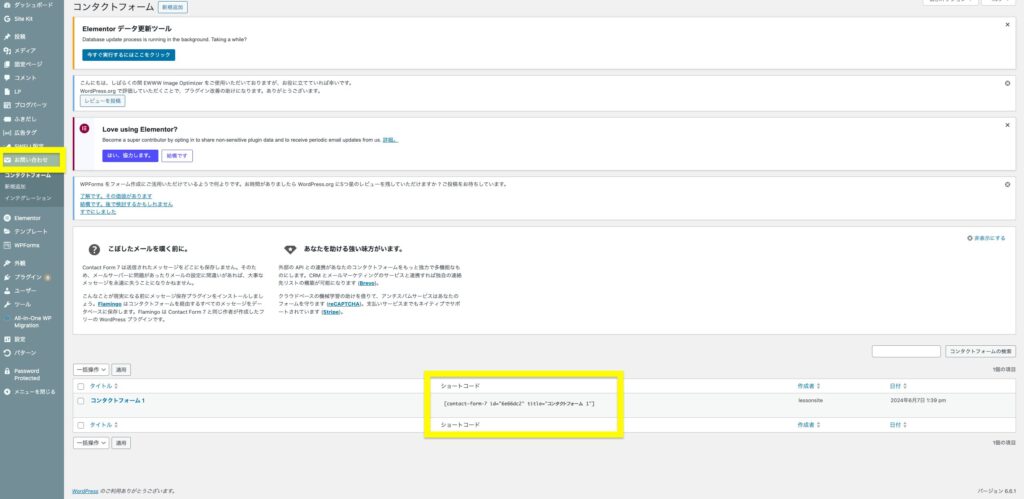The image size is (1024, 499).
Task: Sort the table by 日付 column header
Action: tap(896, 385)
